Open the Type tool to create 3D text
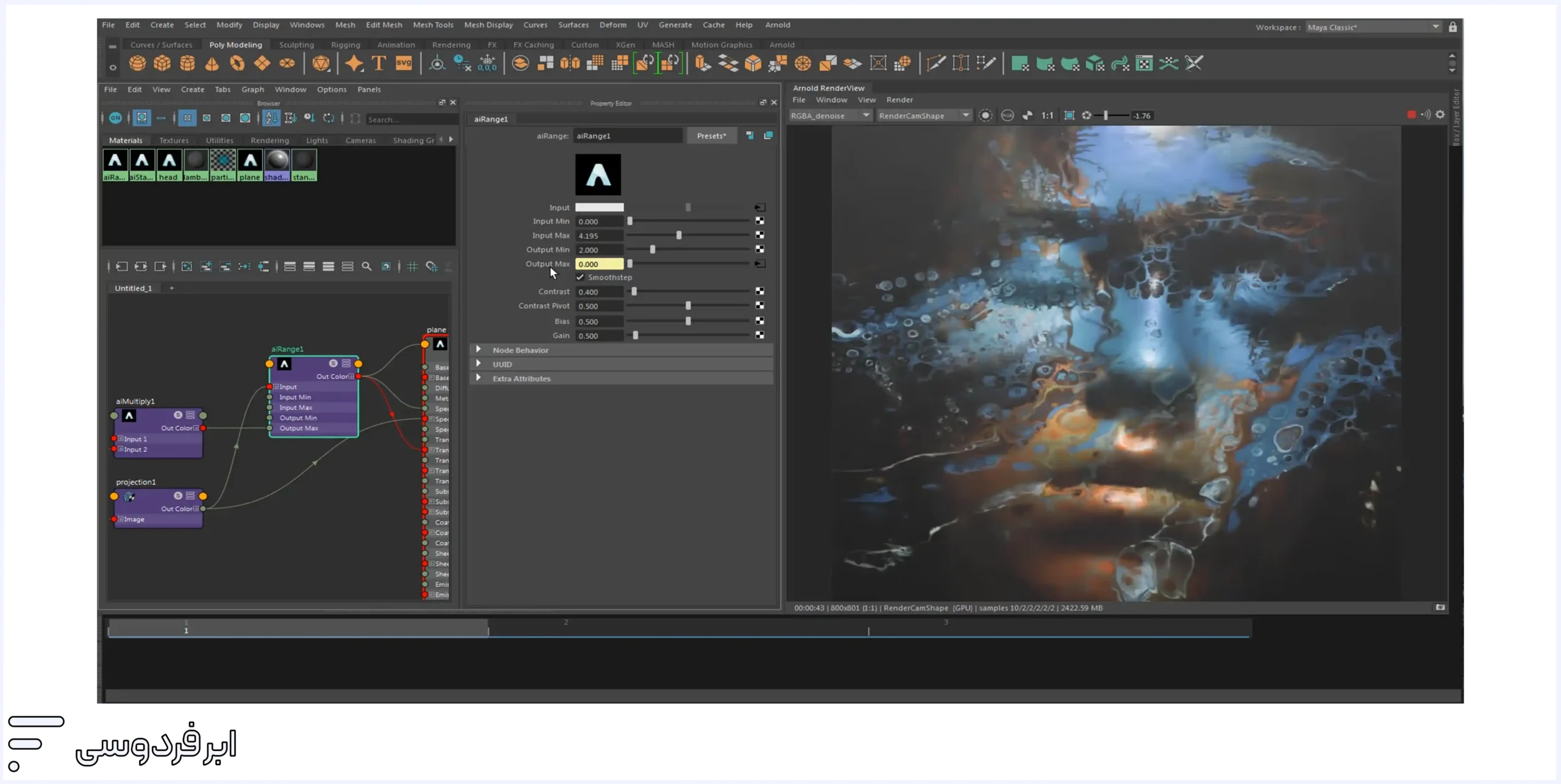The width and height of the screenshot is (1561, 784). 378,63
